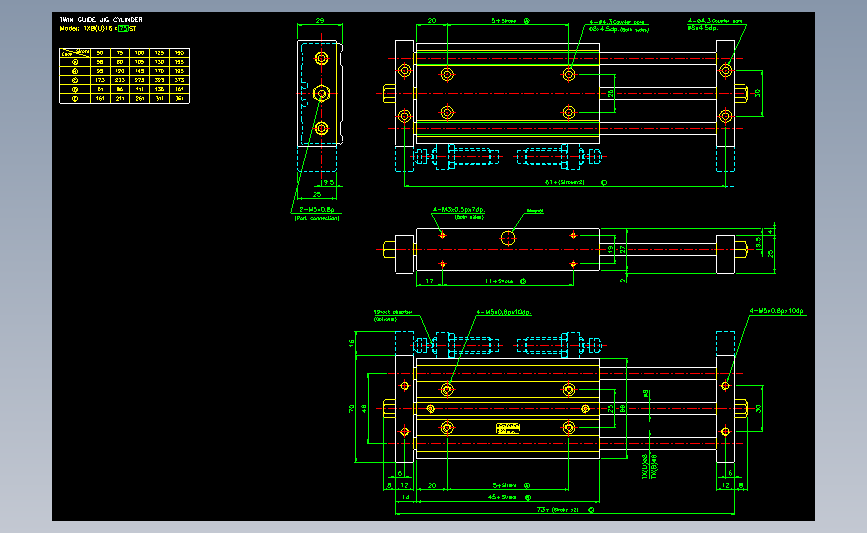Pick the 27 vertical dimension in middle view
This screenshot has height=533, width=867.
(x=623, y=249)
